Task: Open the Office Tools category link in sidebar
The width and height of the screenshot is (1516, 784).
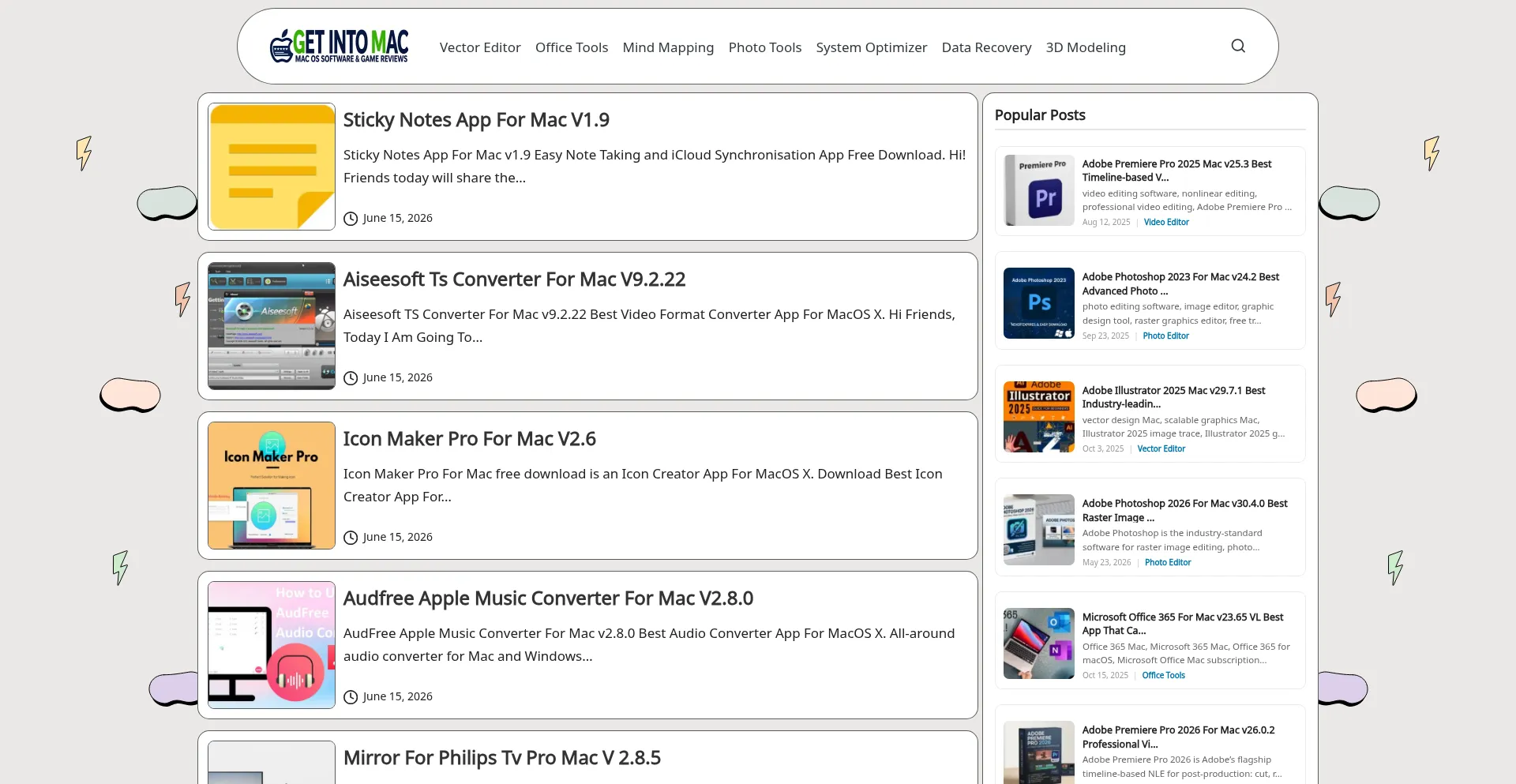Action: tap(1163, 676)
